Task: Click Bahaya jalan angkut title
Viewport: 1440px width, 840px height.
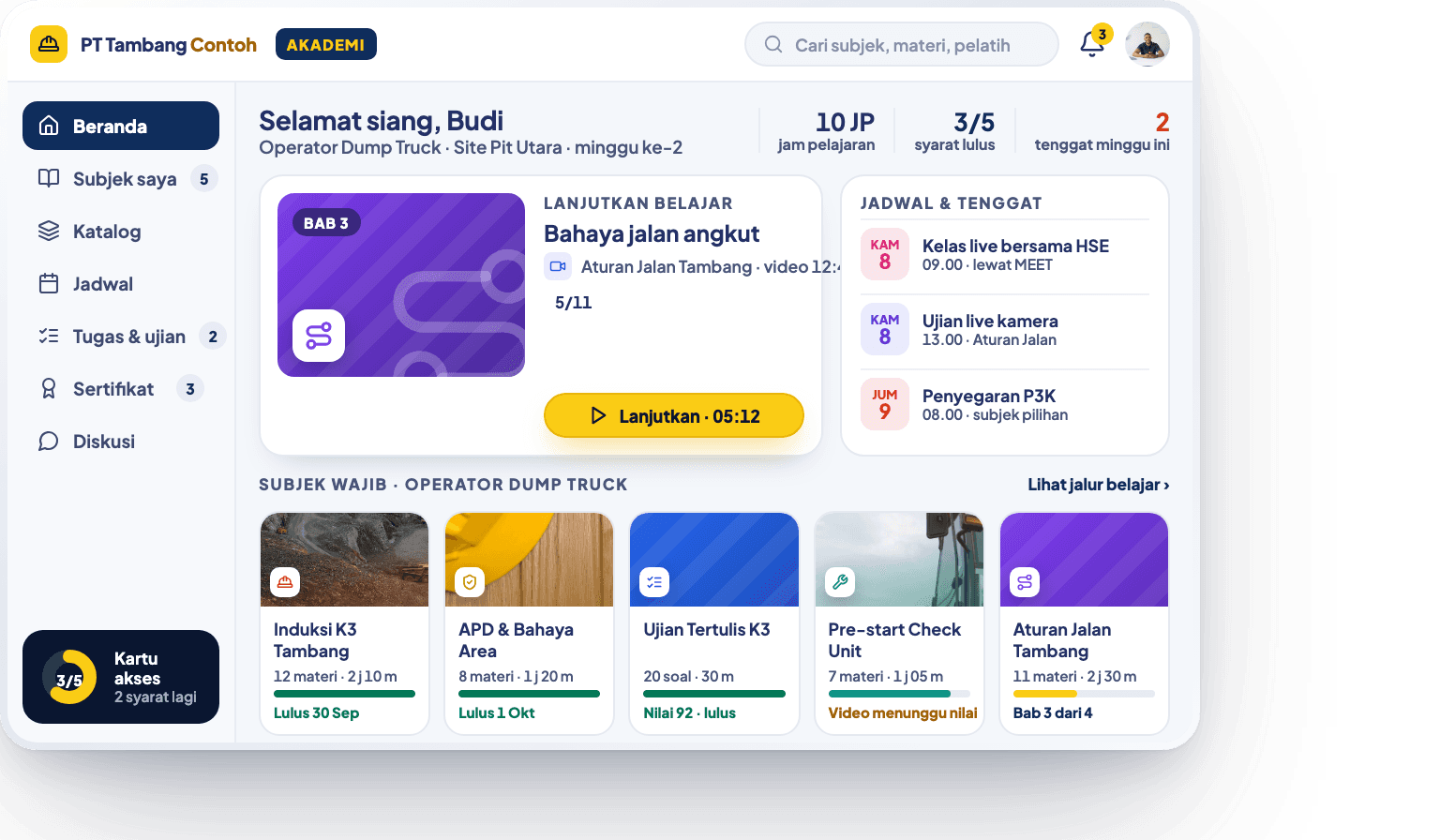Action: (652, 233)
